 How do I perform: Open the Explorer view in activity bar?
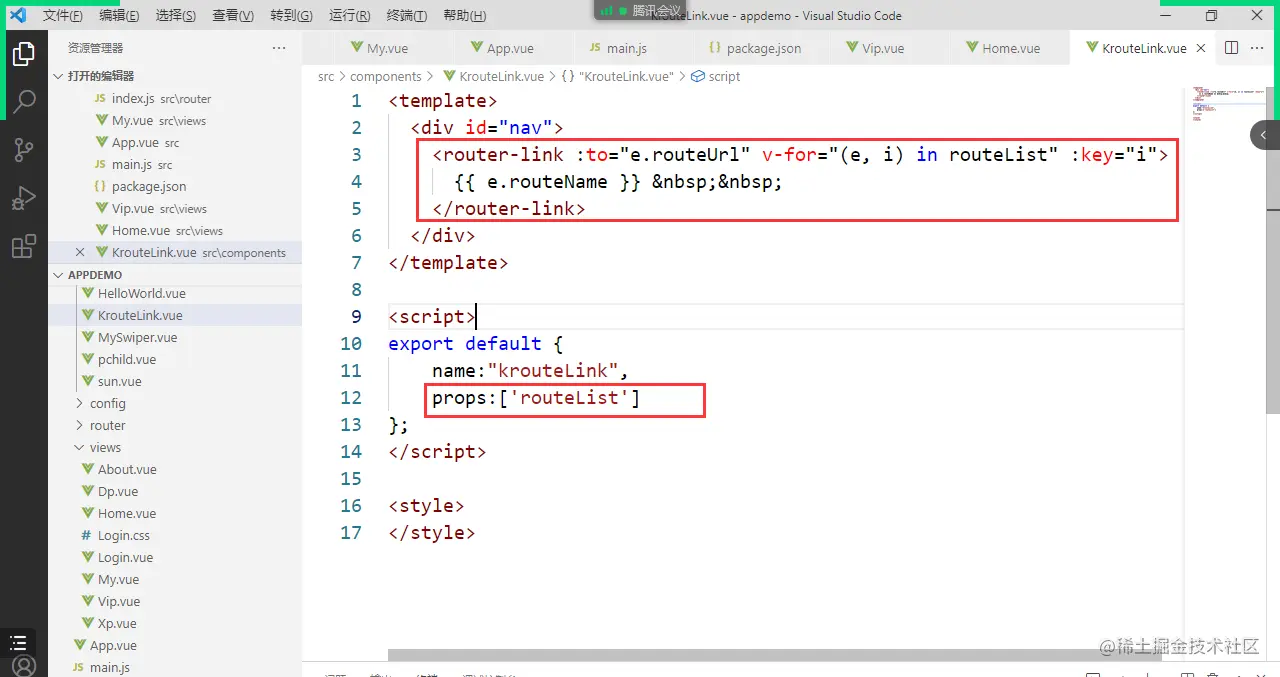(x=24, y=53)
